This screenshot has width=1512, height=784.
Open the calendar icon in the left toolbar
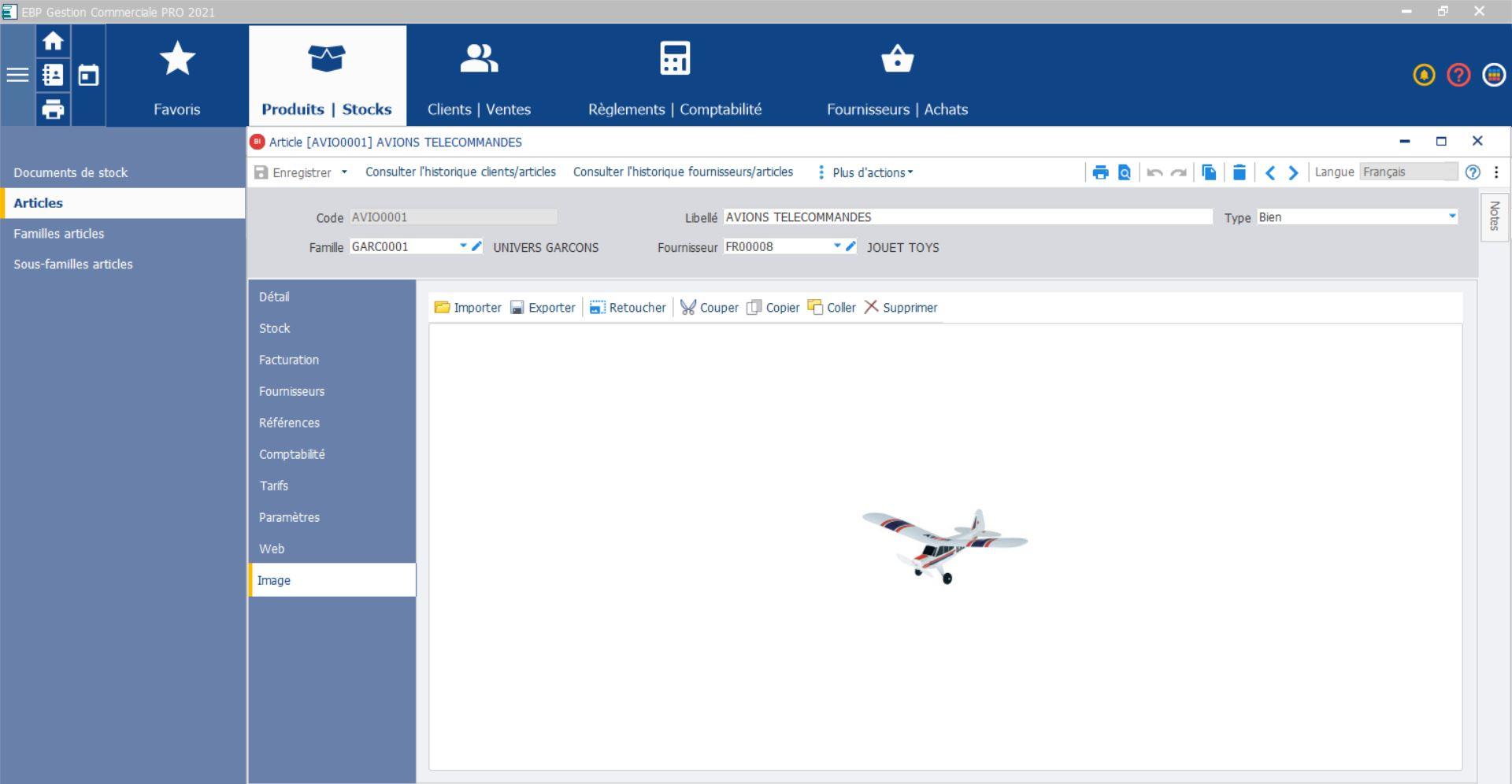(x=88, y=76)
